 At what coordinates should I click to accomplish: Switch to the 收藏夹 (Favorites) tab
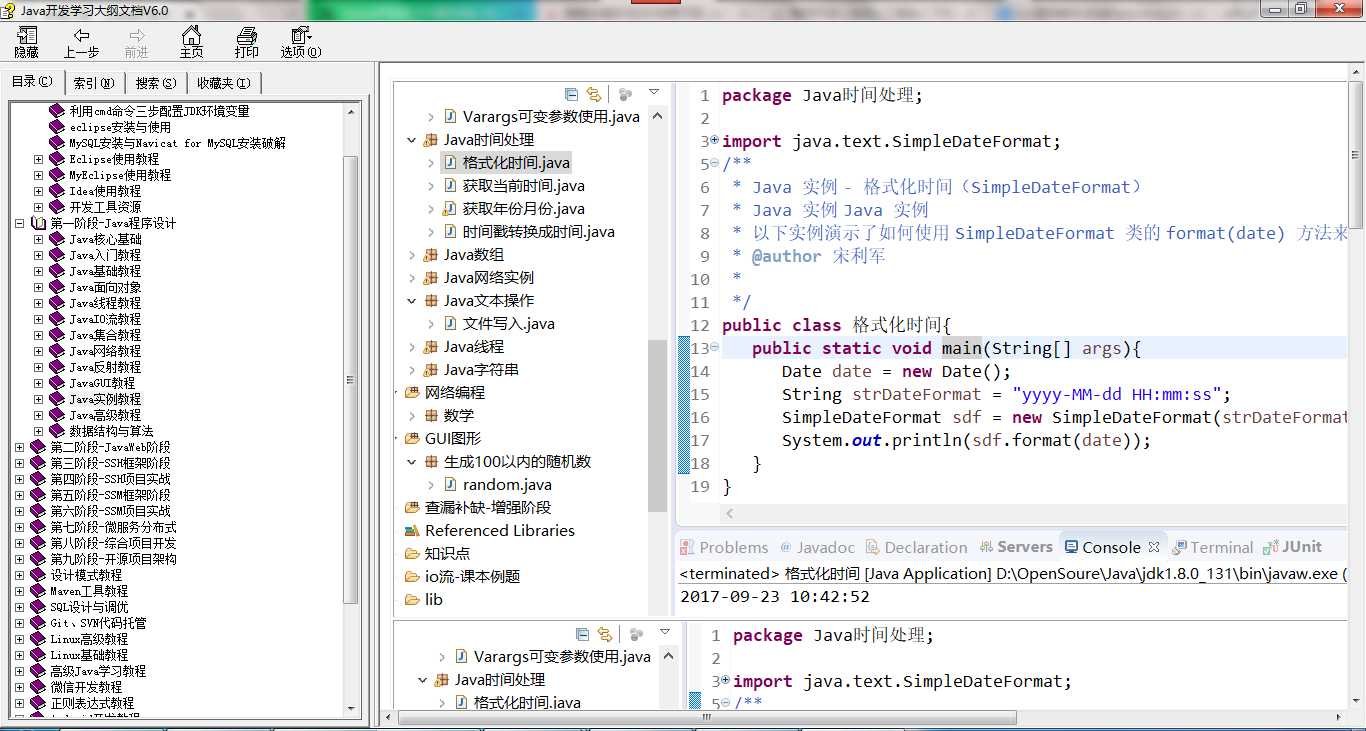[x=224, y=83]
